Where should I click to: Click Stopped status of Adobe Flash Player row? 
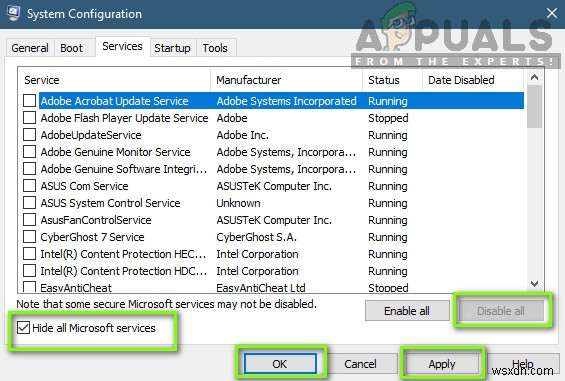tap(388, 118)
